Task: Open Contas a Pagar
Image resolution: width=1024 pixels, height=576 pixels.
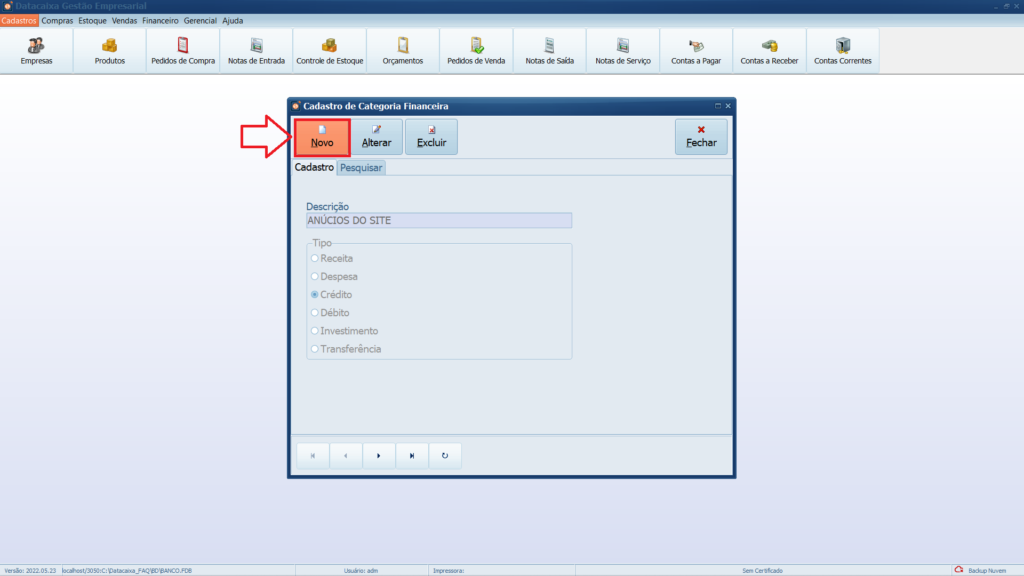Action: tap(696, 50)
